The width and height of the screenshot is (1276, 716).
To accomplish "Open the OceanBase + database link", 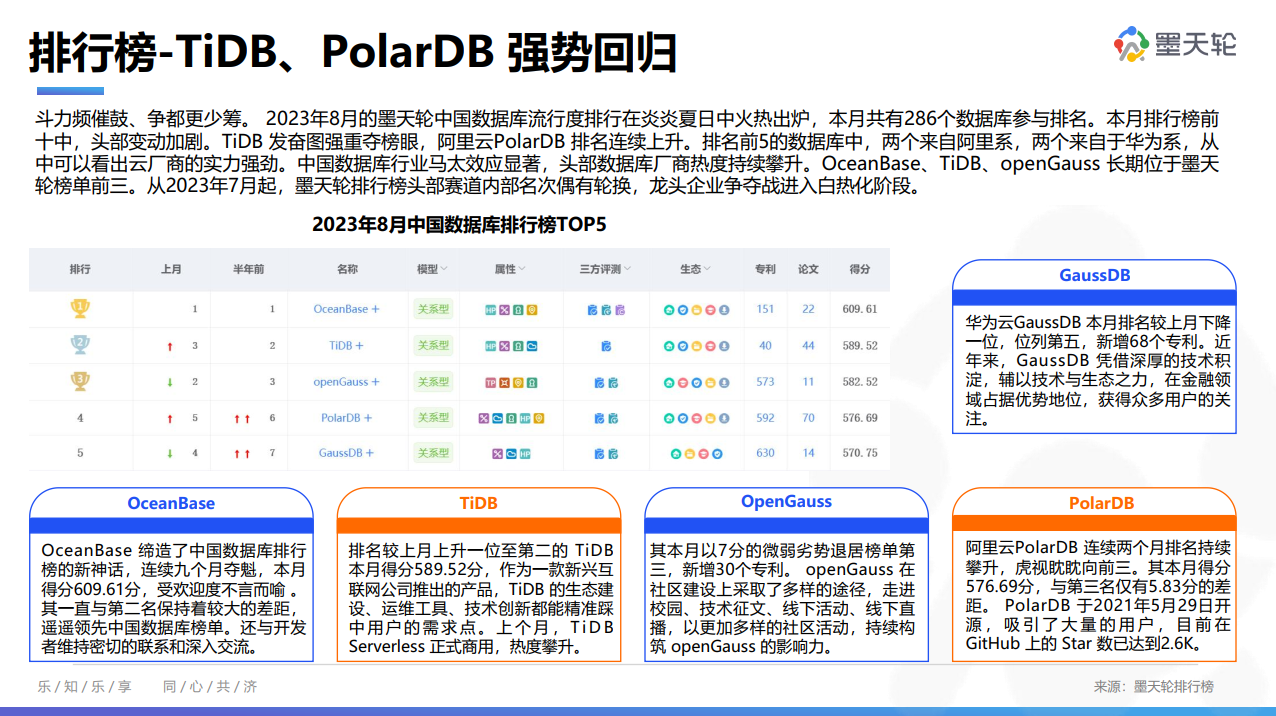I will pos(347,309).
